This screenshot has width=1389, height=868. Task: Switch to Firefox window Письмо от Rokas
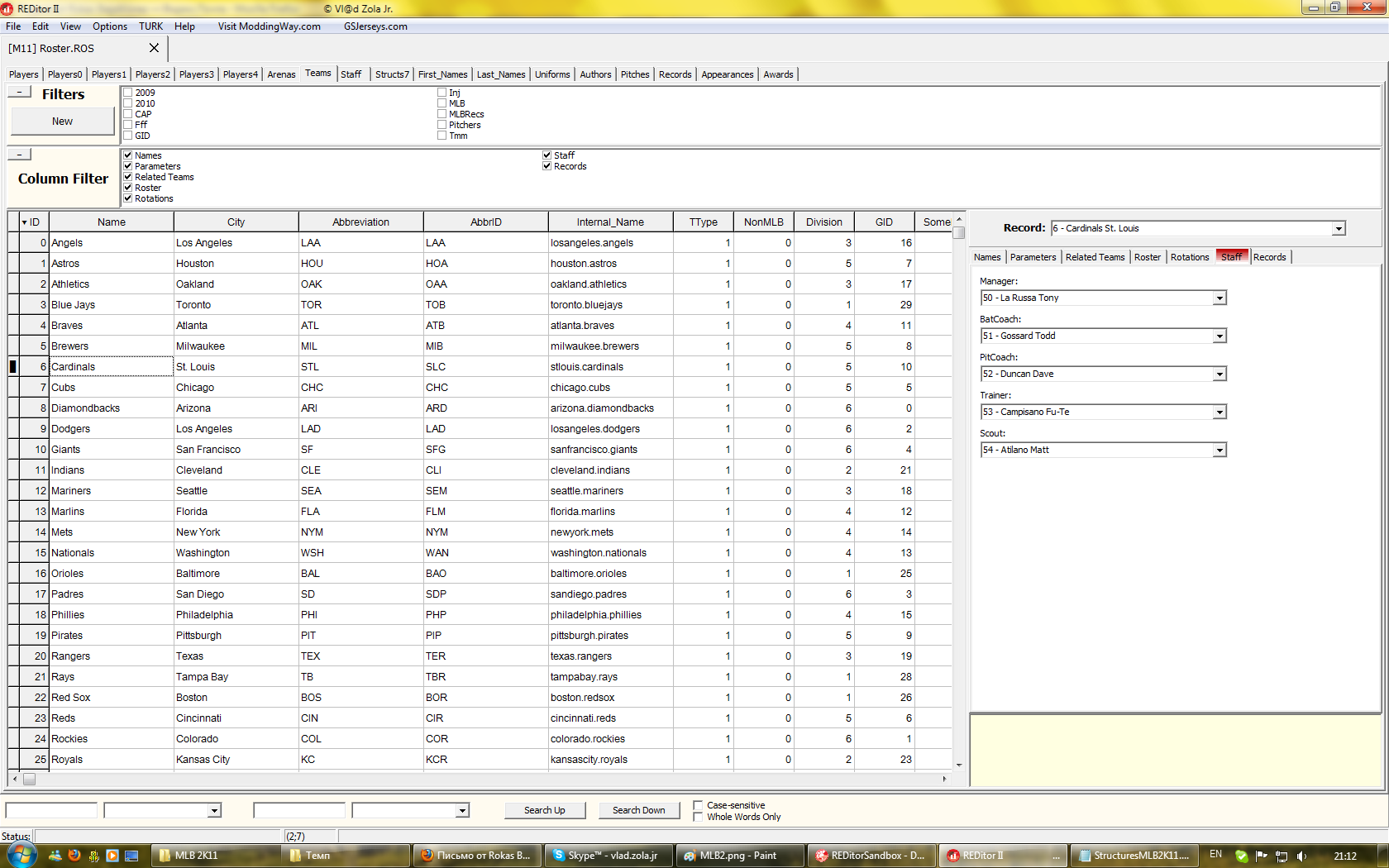coord(478,856)
